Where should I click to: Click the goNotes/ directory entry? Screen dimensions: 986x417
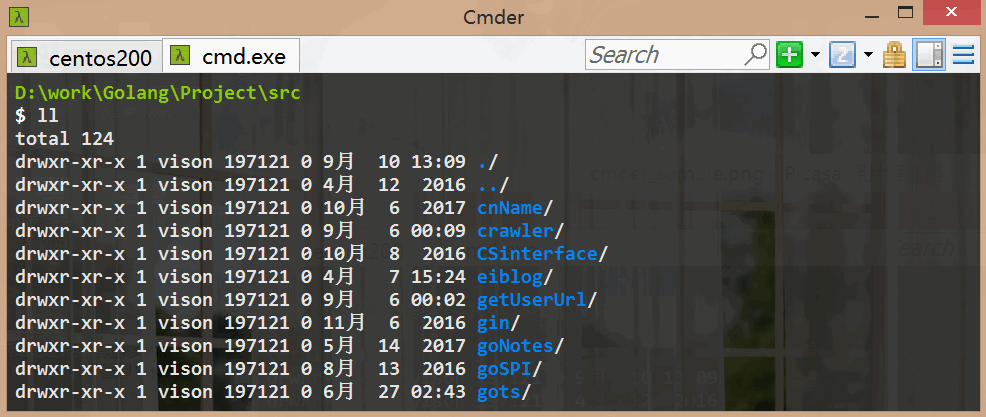point(521,345)
